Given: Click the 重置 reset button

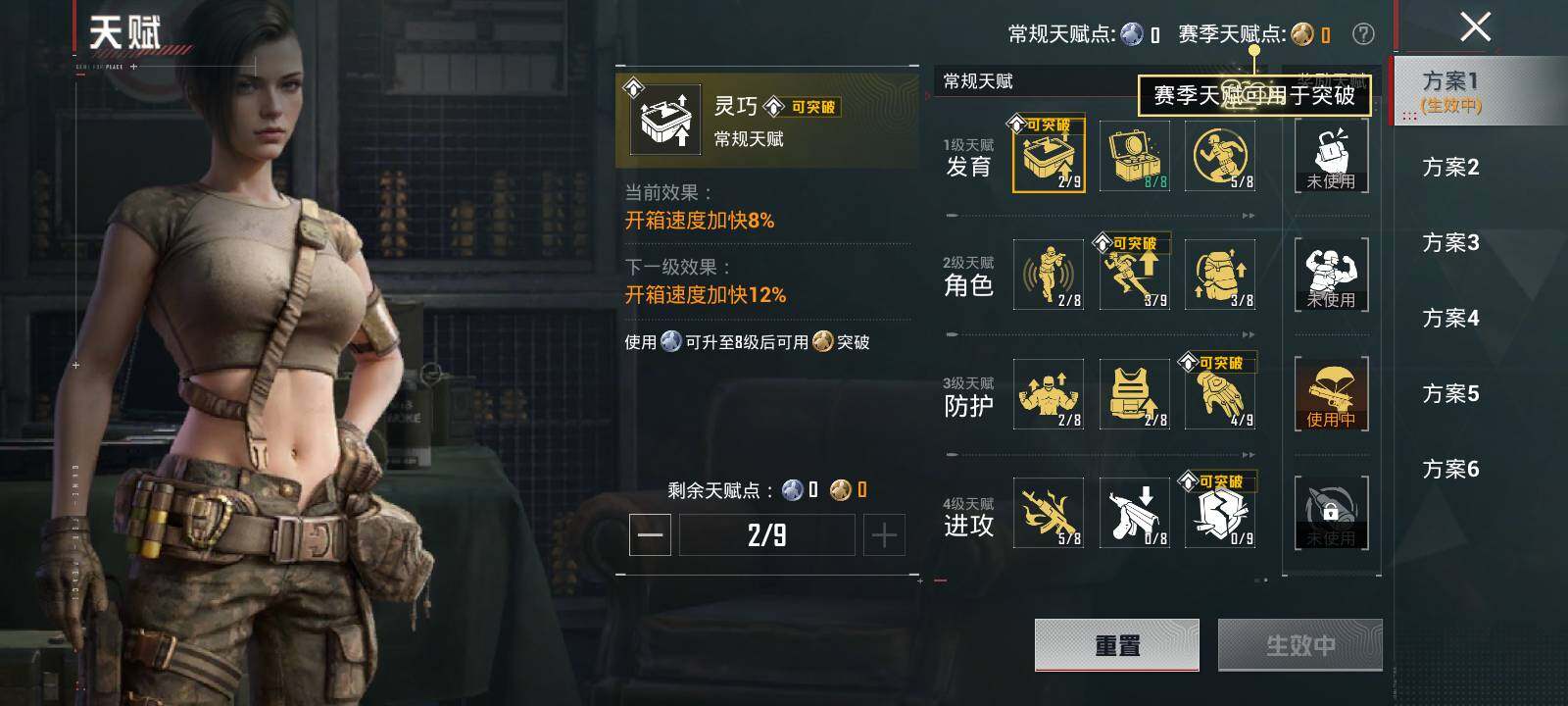Looking at the screenshot, I should (x=1117, y=645).
